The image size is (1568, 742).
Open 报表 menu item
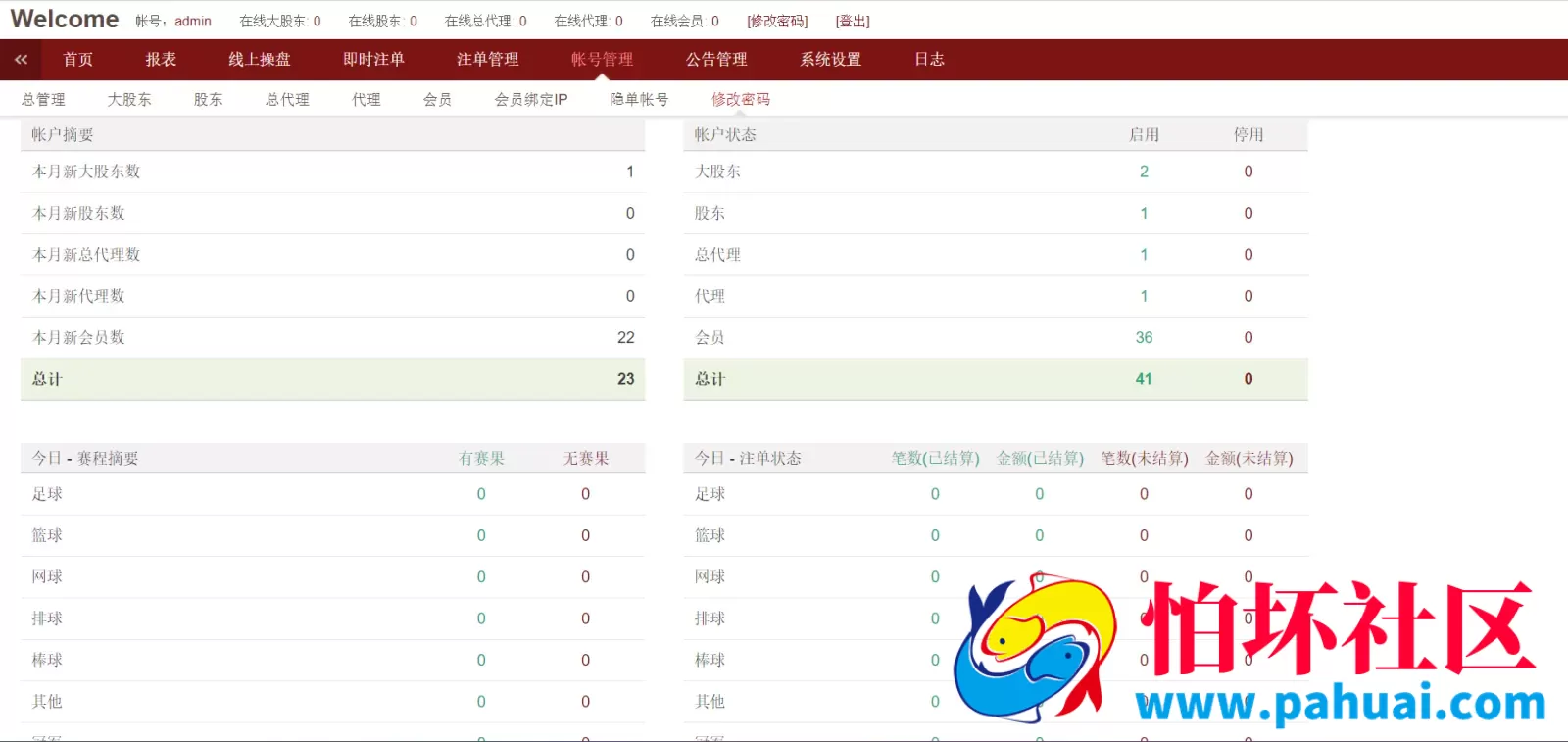click(x=161, y=60)
